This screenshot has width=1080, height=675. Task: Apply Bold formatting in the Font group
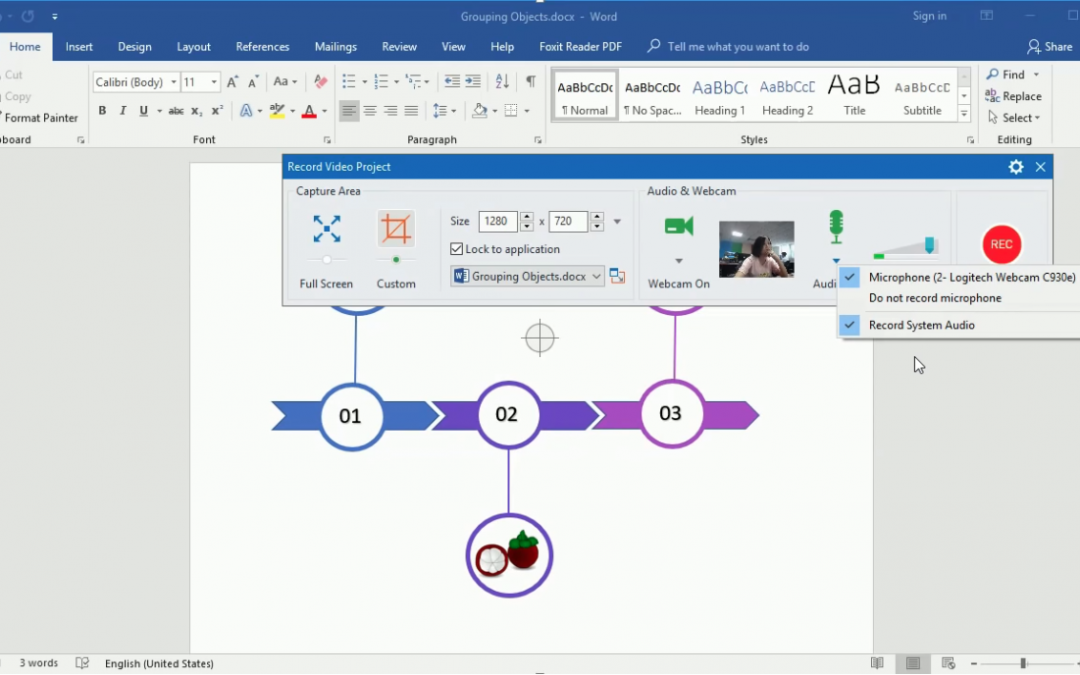pyautogui.click(x=102, y=111)
